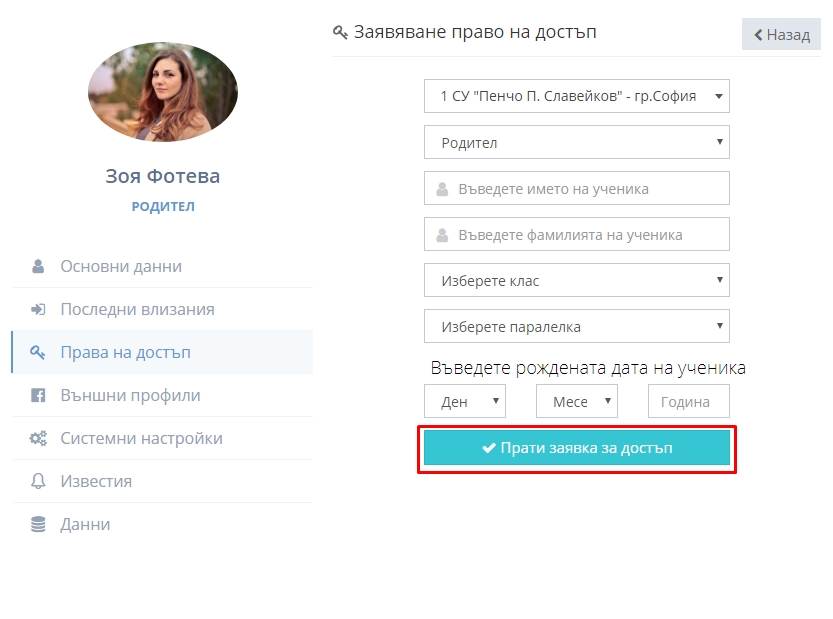Screen dimensions: 833x619
Task: Click the key icon beside Права на достъп
Action: [37, 352]
